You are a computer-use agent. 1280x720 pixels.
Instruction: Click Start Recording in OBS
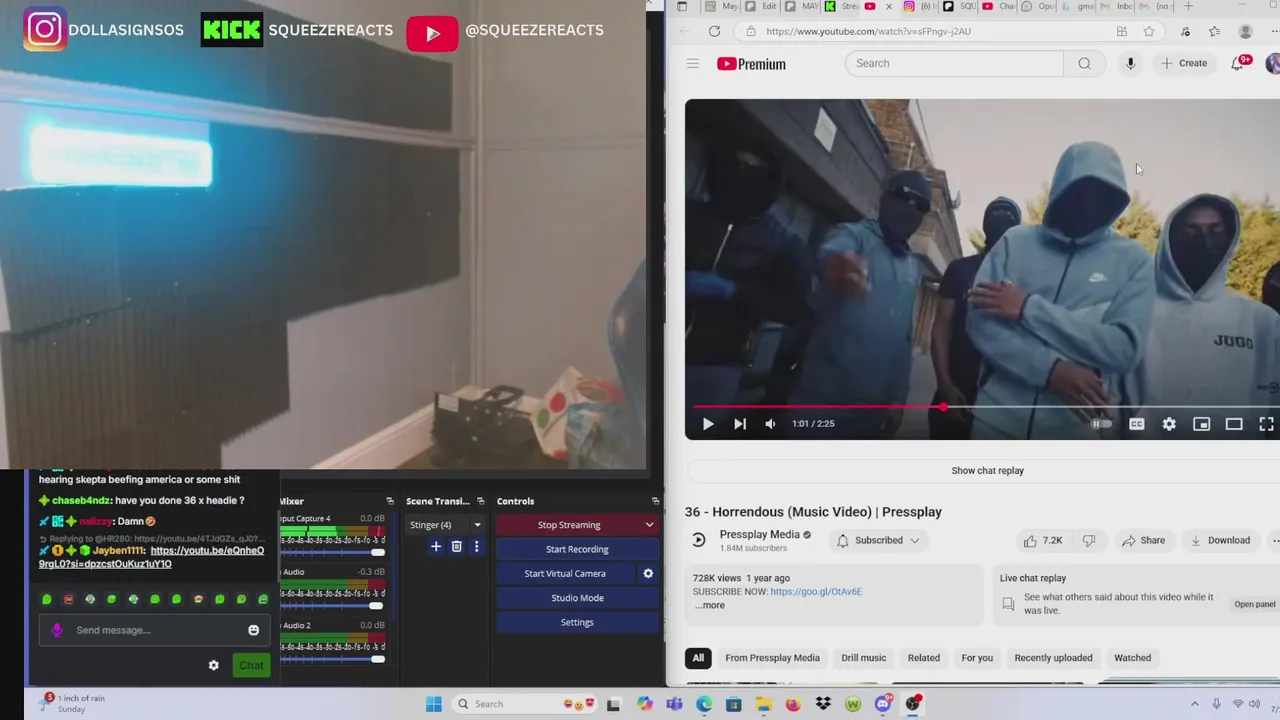pos(577,549)
